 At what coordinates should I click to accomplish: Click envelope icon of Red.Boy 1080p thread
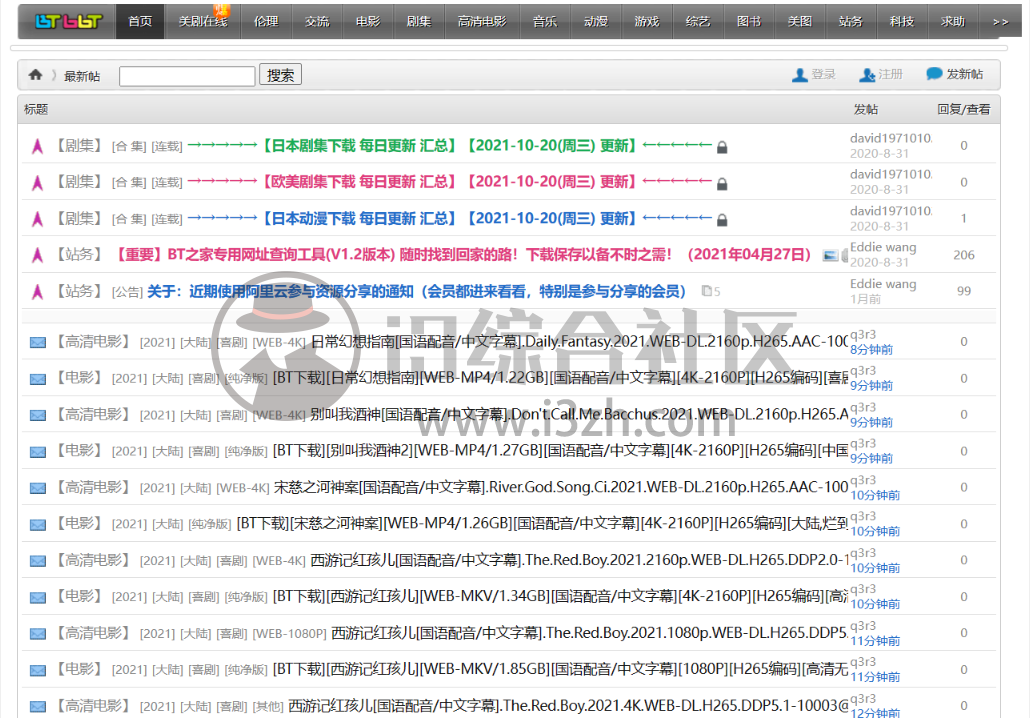click(38, 634)
